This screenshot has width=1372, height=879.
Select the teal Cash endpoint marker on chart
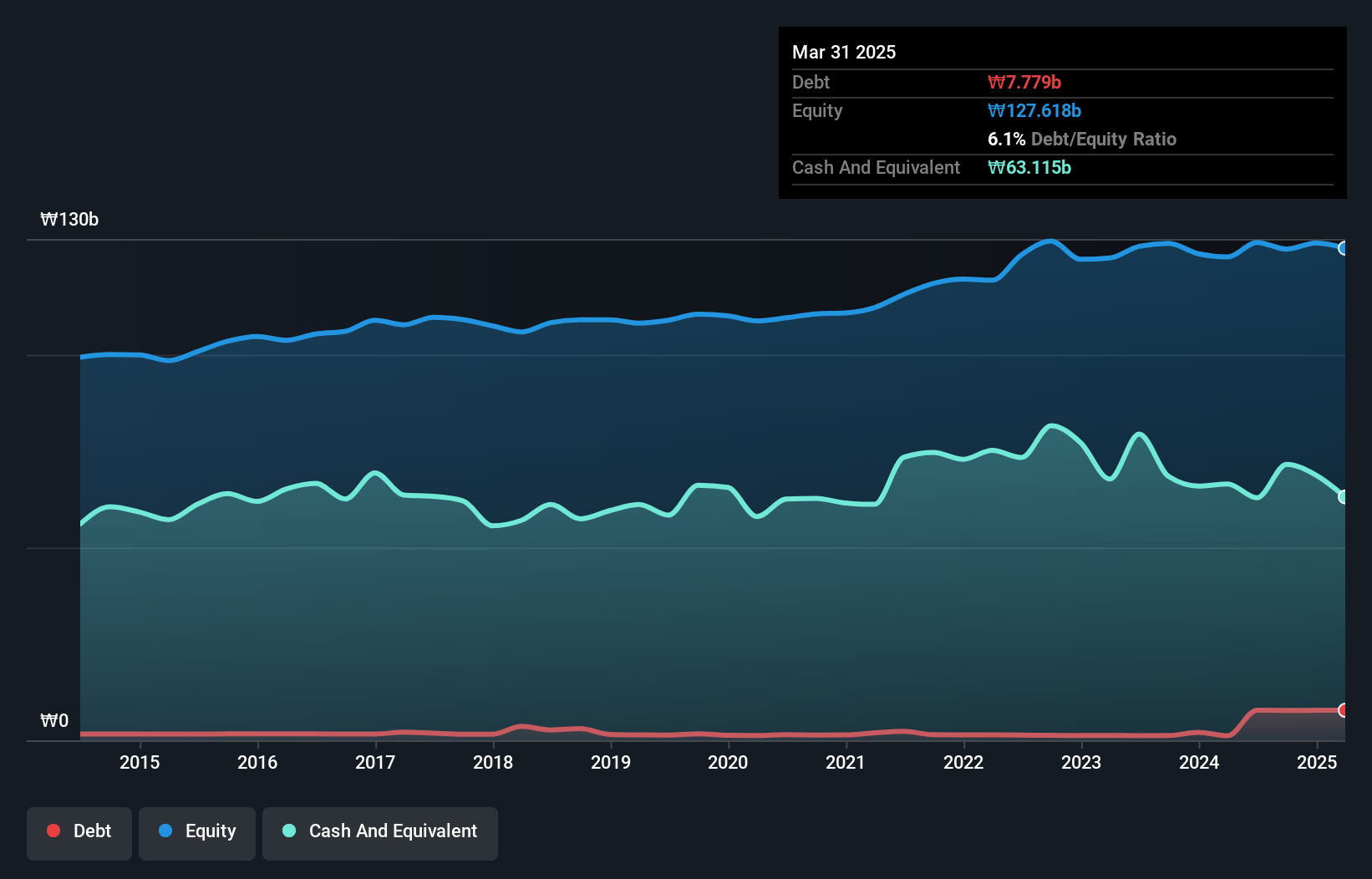[1344, 495]
